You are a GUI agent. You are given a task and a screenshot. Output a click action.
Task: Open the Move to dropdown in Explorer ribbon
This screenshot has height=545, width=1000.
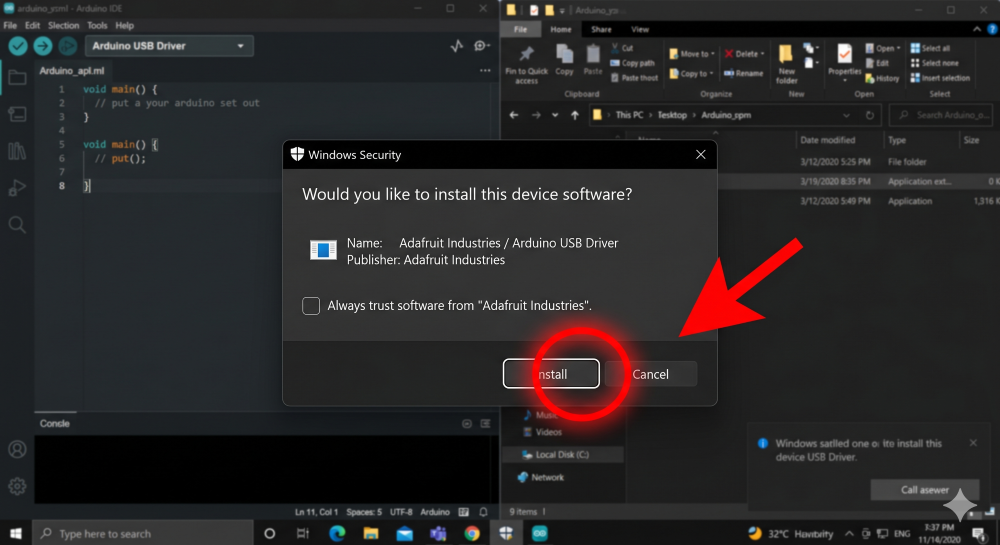[x=692, y=54]
